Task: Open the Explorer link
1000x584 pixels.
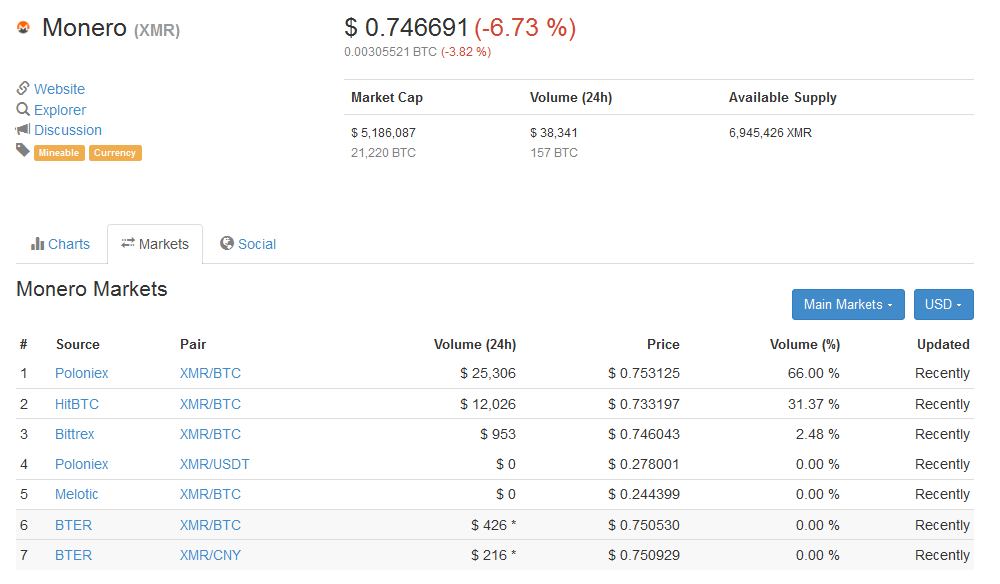Action: [x=60, y=110]
